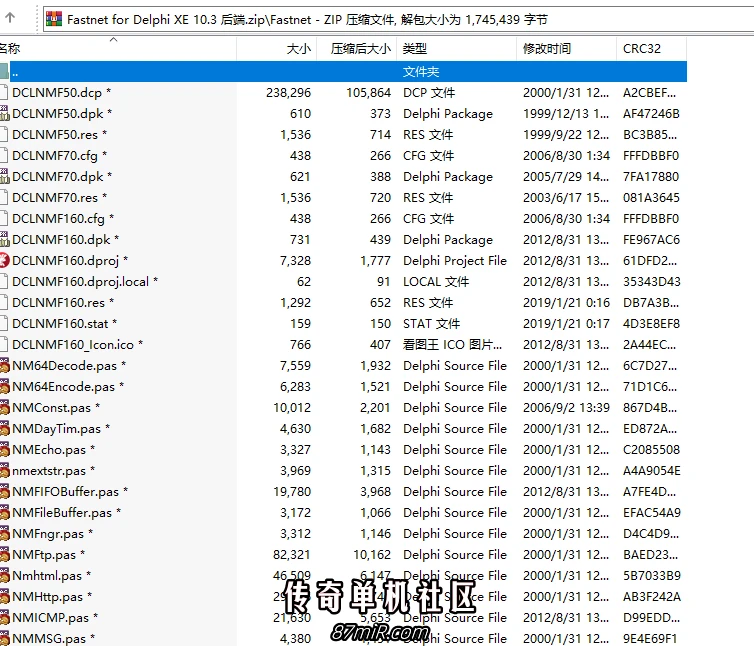Select file name Nmhtml.pas
This screenshot has height=646, width=754.
[51, 576]
